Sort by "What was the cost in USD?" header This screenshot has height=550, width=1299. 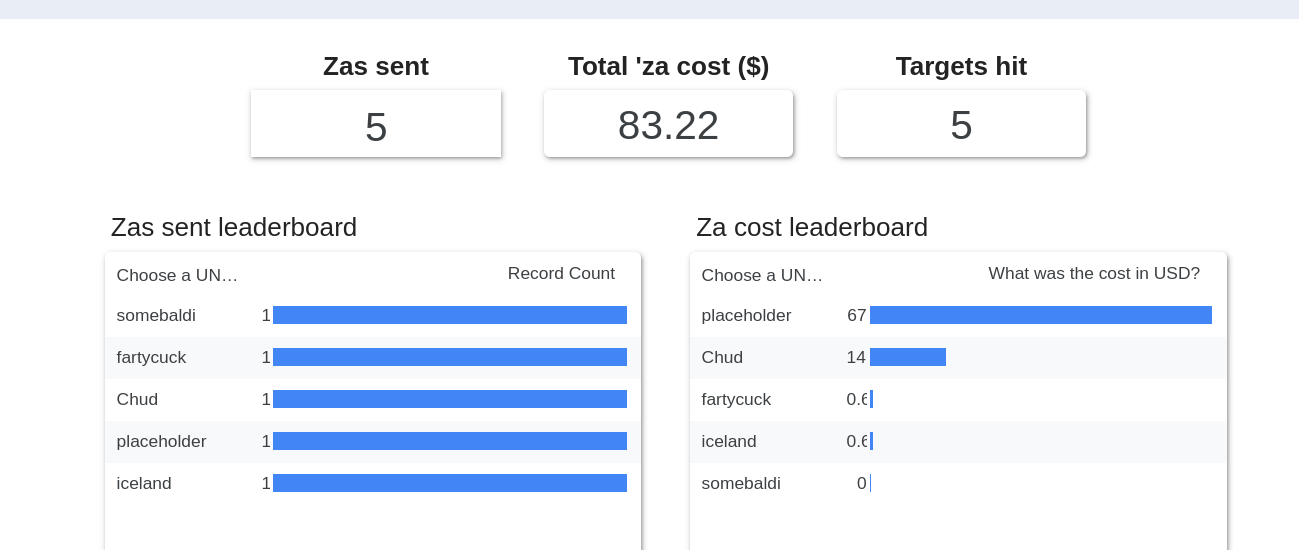pos(1094,274)
